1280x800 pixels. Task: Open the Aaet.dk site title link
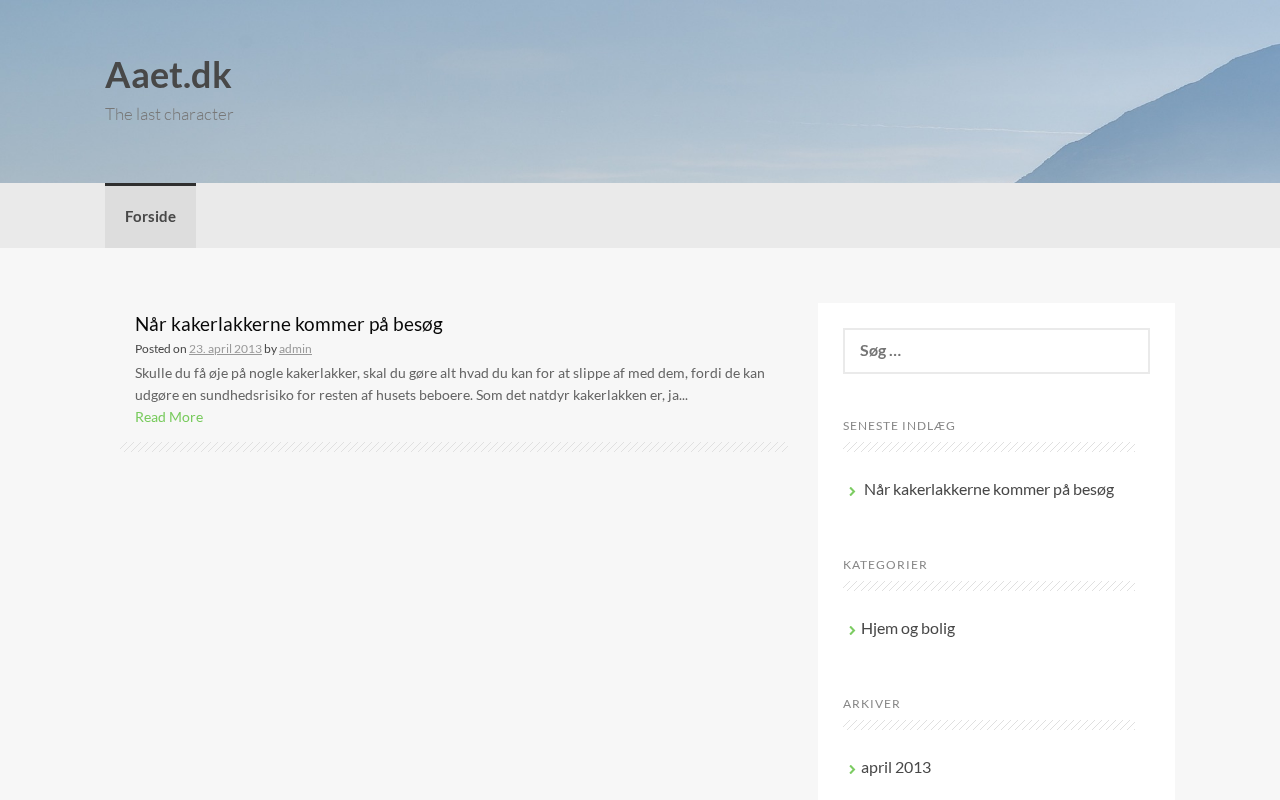tap(168, 75)
